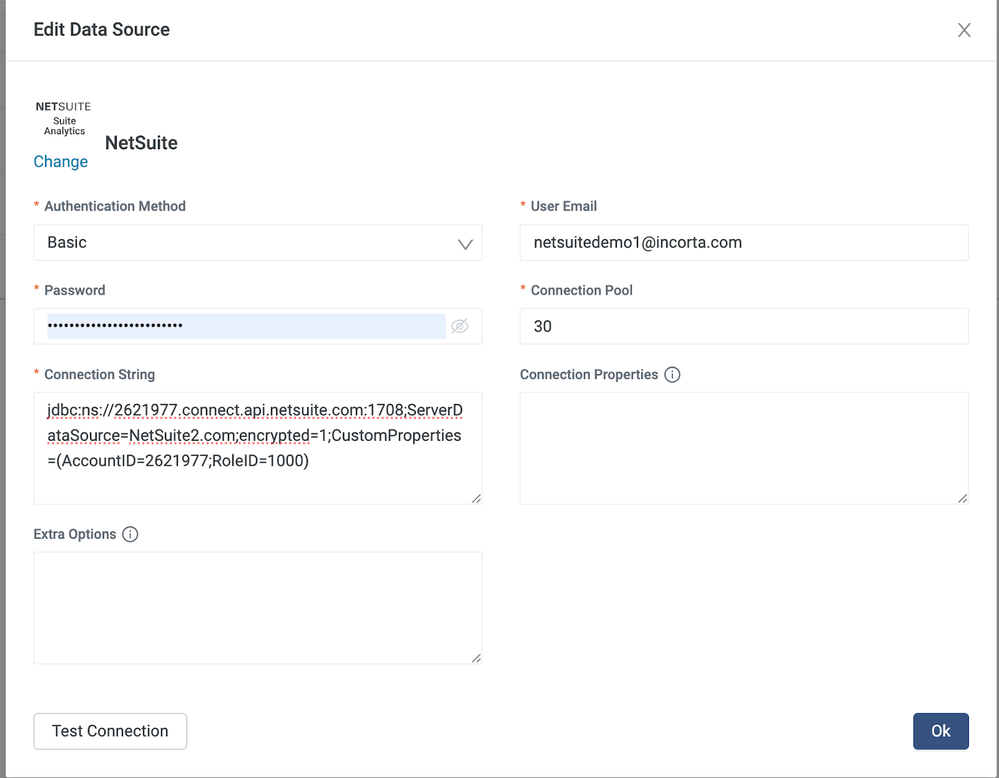Click into the Password field
The height and width of the screenshot is (778, 999).
pos(245,326)
